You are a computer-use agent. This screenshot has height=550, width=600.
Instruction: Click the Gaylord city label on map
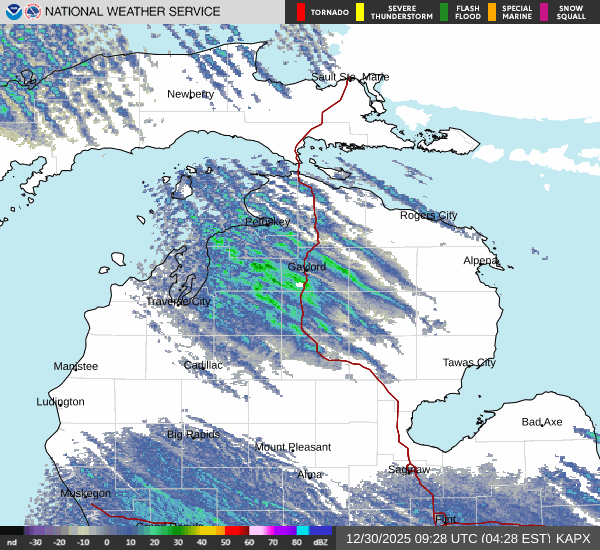(x=307, y=267)
